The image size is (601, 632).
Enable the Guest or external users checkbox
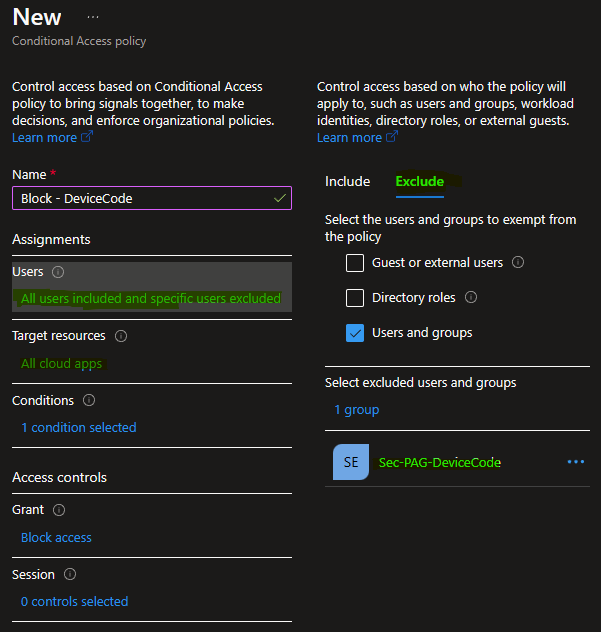pos(355,263)
